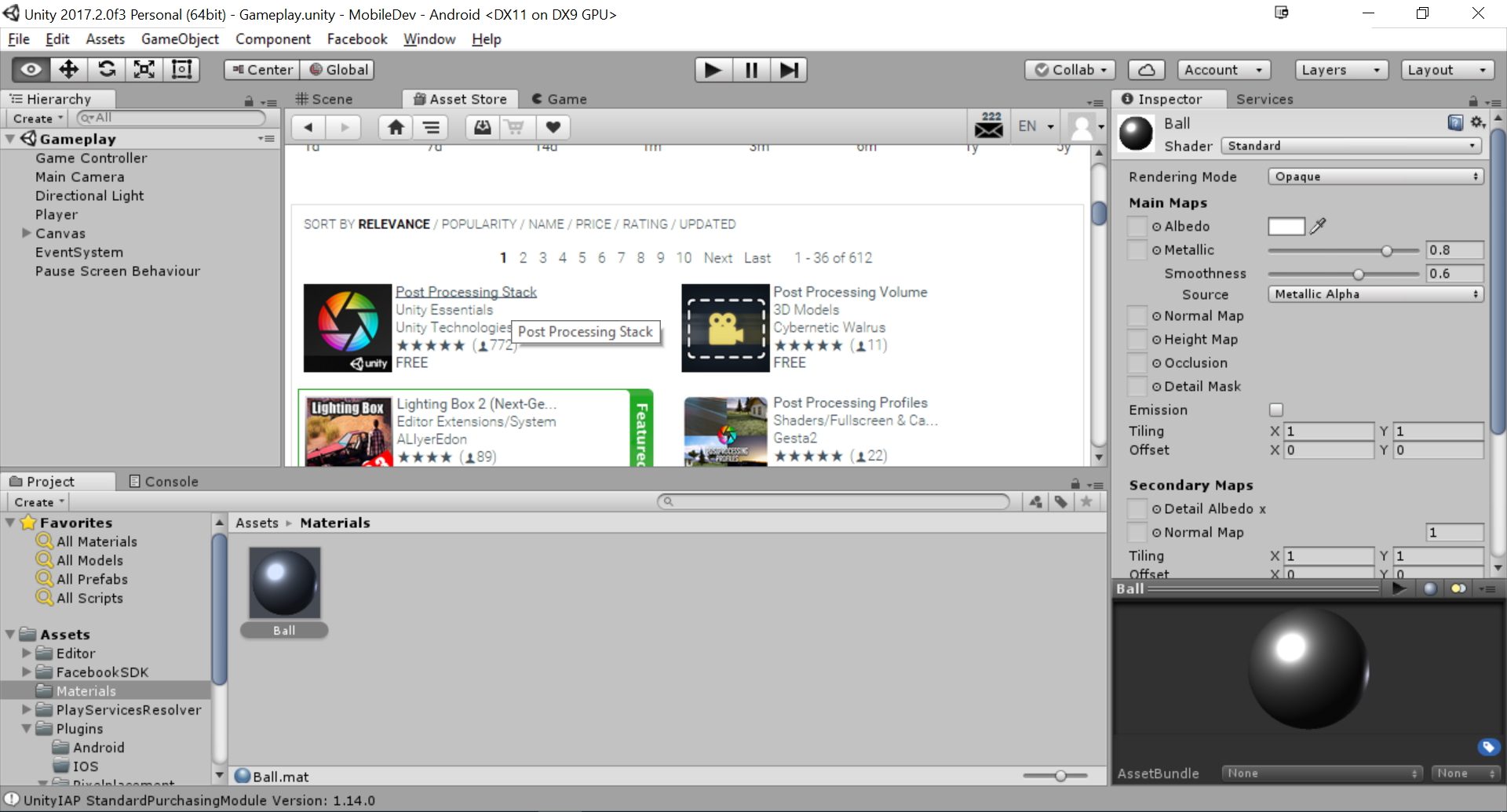
Task: Open Asset Store shopping cart
Action: click(515, 127)
